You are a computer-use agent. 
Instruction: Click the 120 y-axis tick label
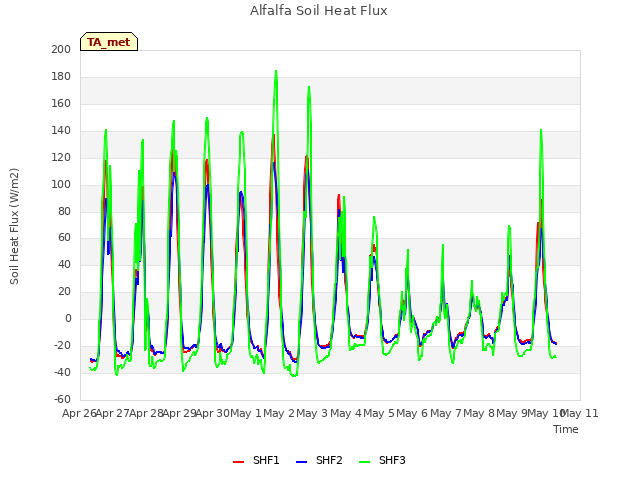pos(61,157)
